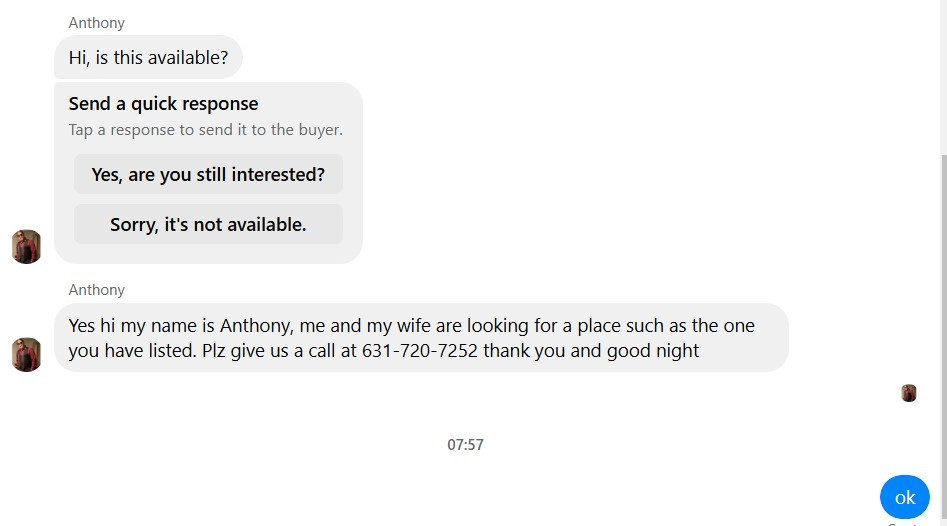
Task: Select the "Hi, is this available?" message bubble
Action: (x=149, y=57)
